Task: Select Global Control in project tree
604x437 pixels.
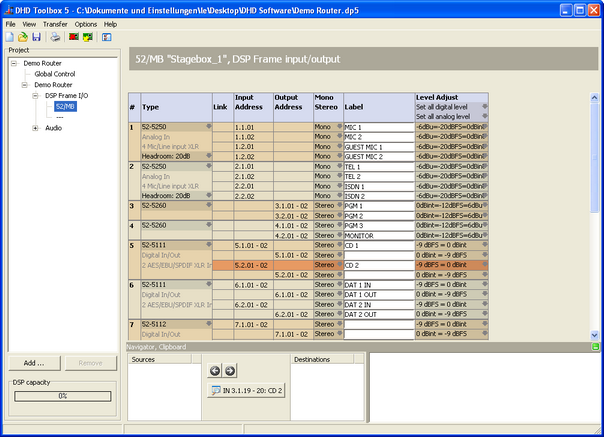Action: [54, 74]
